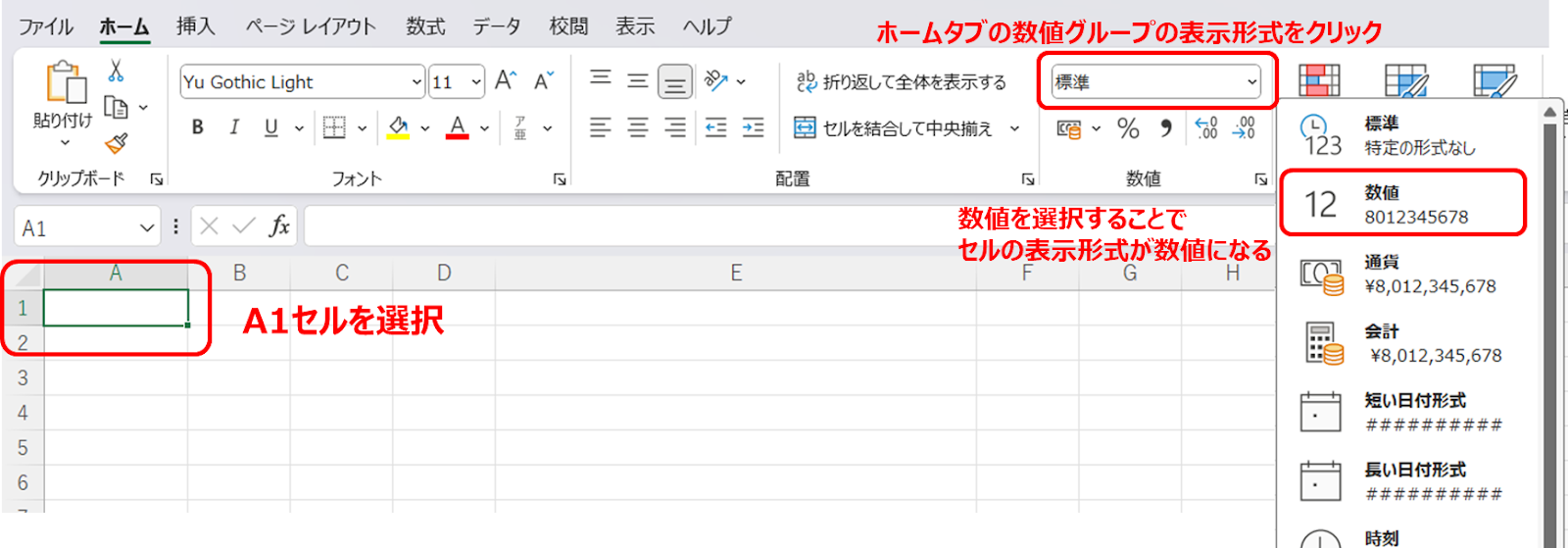This screenshot has width=1568, height=548.
Task: Open the borders dropdown arrow
Action: point(362,128)
